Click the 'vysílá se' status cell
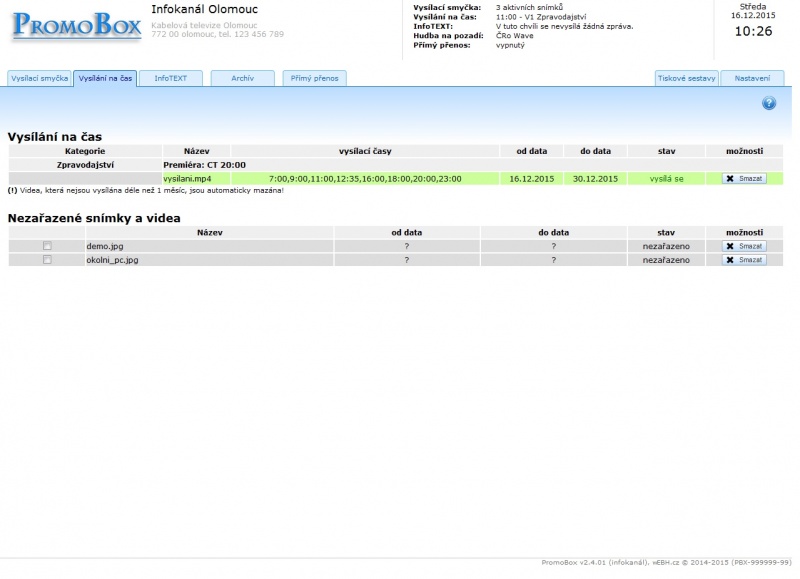 666,179
